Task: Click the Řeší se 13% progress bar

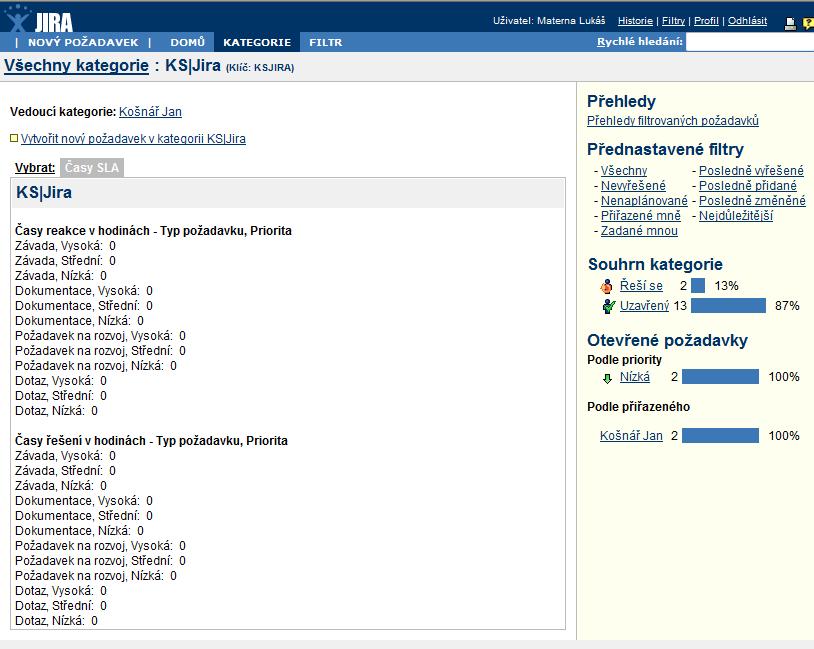Action: (698, 286)
